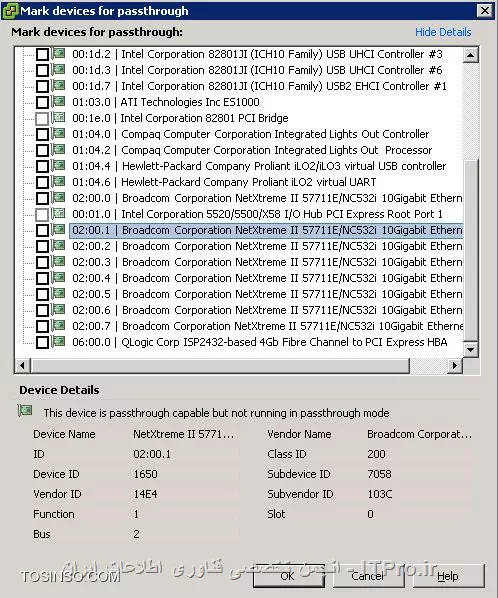Screen dimensions: 498x598
Task: Check the box for 00:1d.7 USB2 EHCI Controller #1
Action: point(42,87)
